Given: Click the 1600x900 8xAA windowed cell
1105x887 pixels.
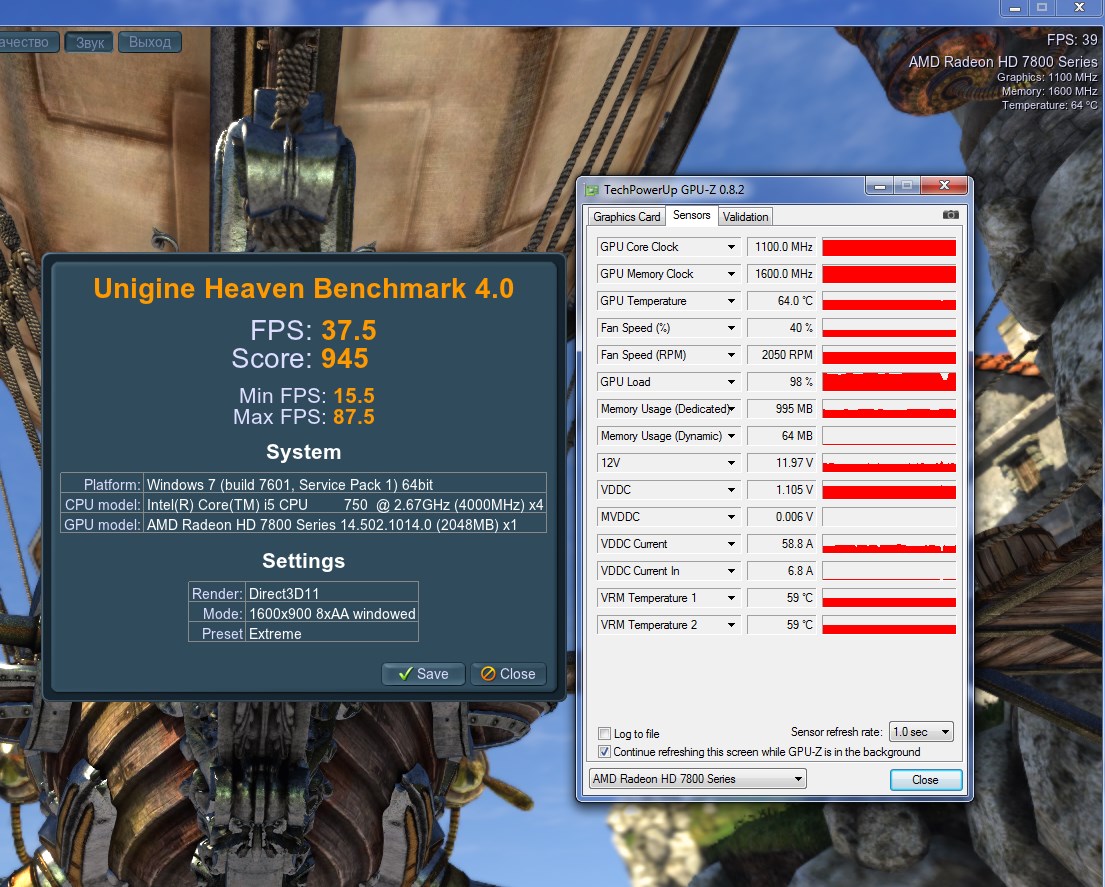Looking at the screenshot, I should 332,614.
